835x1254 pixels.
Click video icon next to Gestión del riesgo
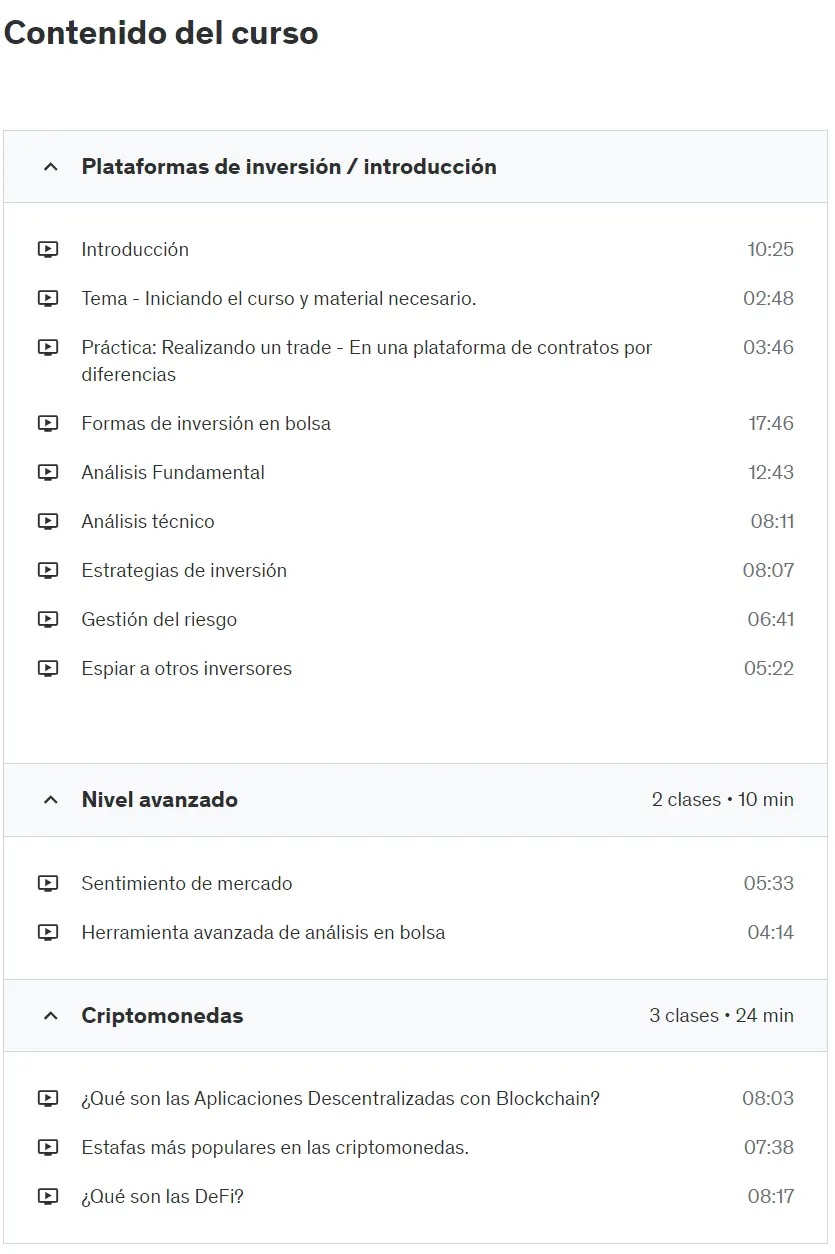click(x=48, y=620)
